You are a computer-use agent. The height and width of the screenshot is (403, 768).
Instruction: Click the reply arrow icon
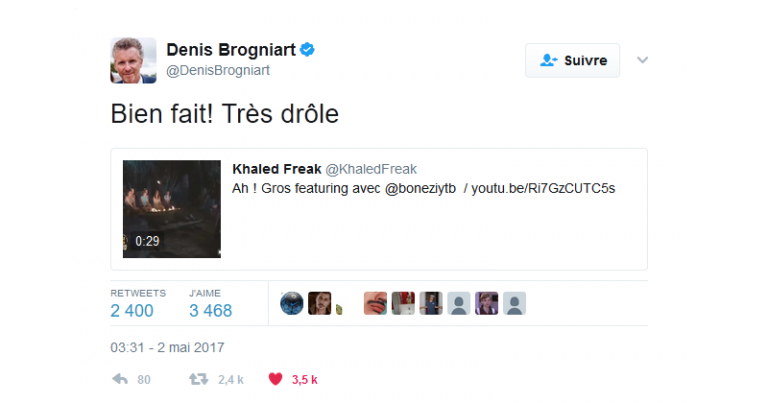(x=120, y=379)
